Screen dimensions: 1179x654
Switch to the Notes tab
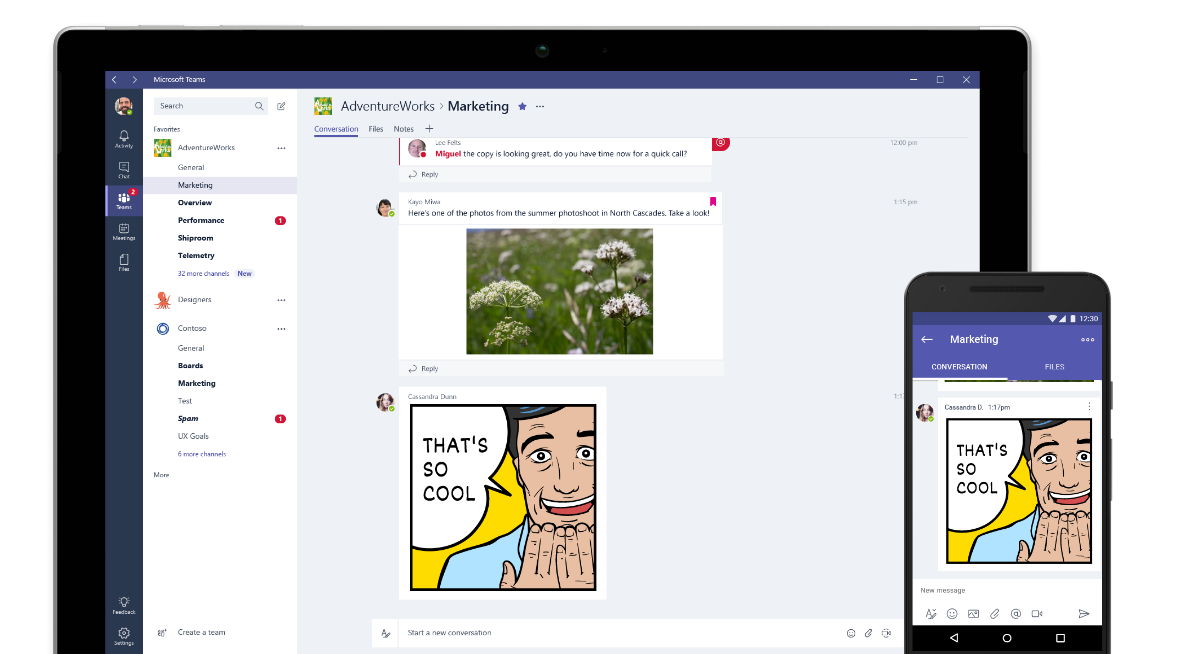[x=404, y=129]
